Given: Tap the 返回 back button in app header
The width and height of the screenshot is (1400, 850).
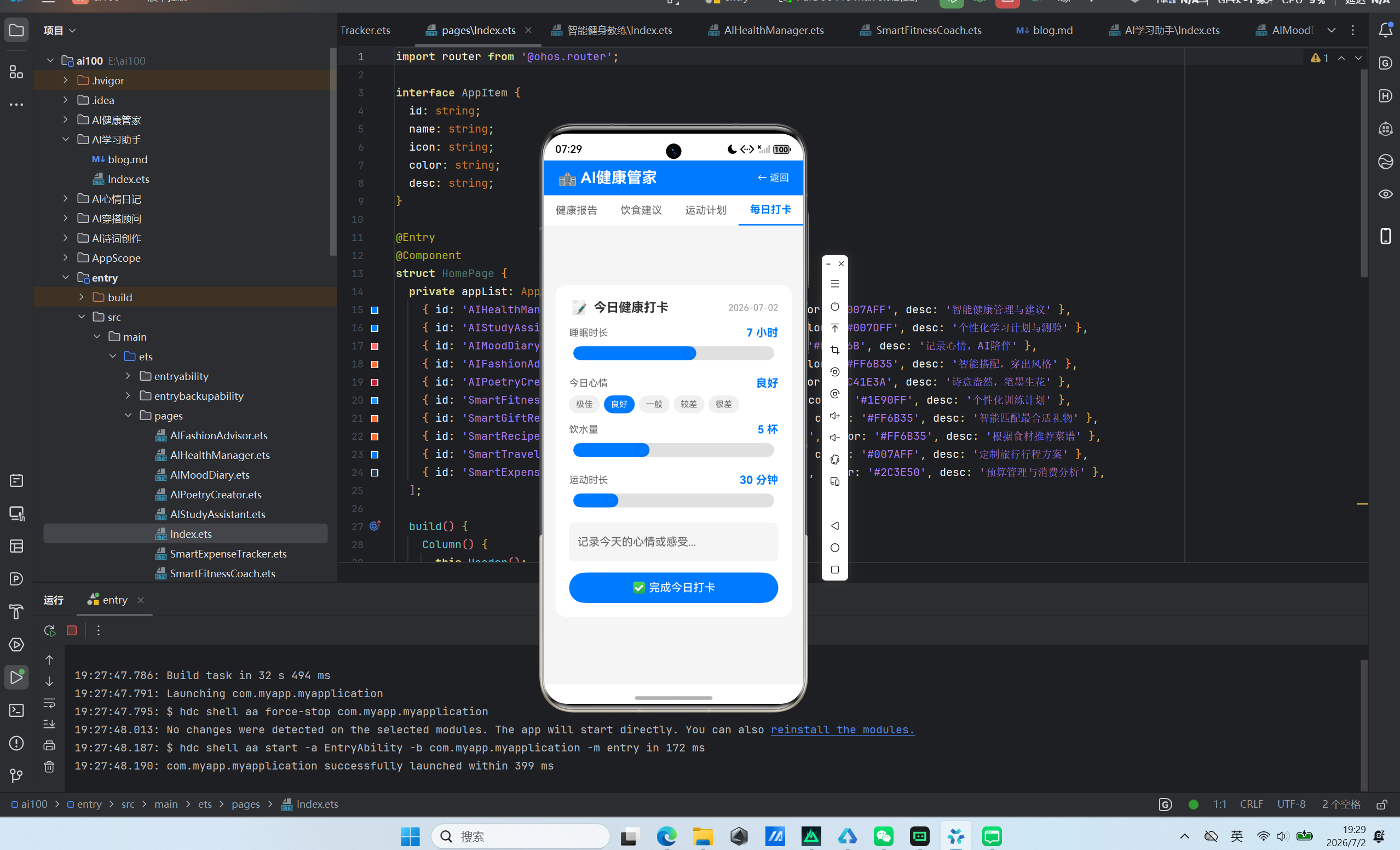Looking at the screenshot, I should (x=773, y=178).
